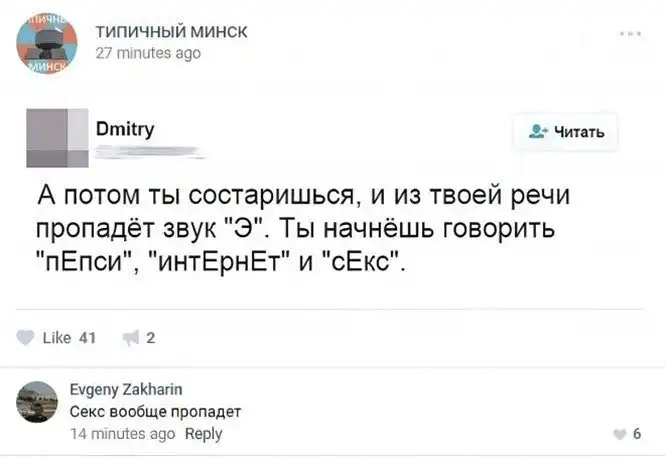Viewport: 665px width, 458px height.
Task: Click the blurred handle under Dmitry's name
Action: pyautogui.click(x=150, y=153)
